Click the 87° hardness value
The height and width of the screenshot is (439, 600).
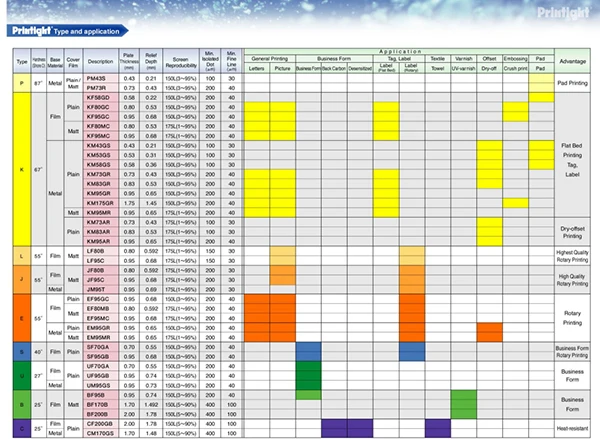coord(38,83)
